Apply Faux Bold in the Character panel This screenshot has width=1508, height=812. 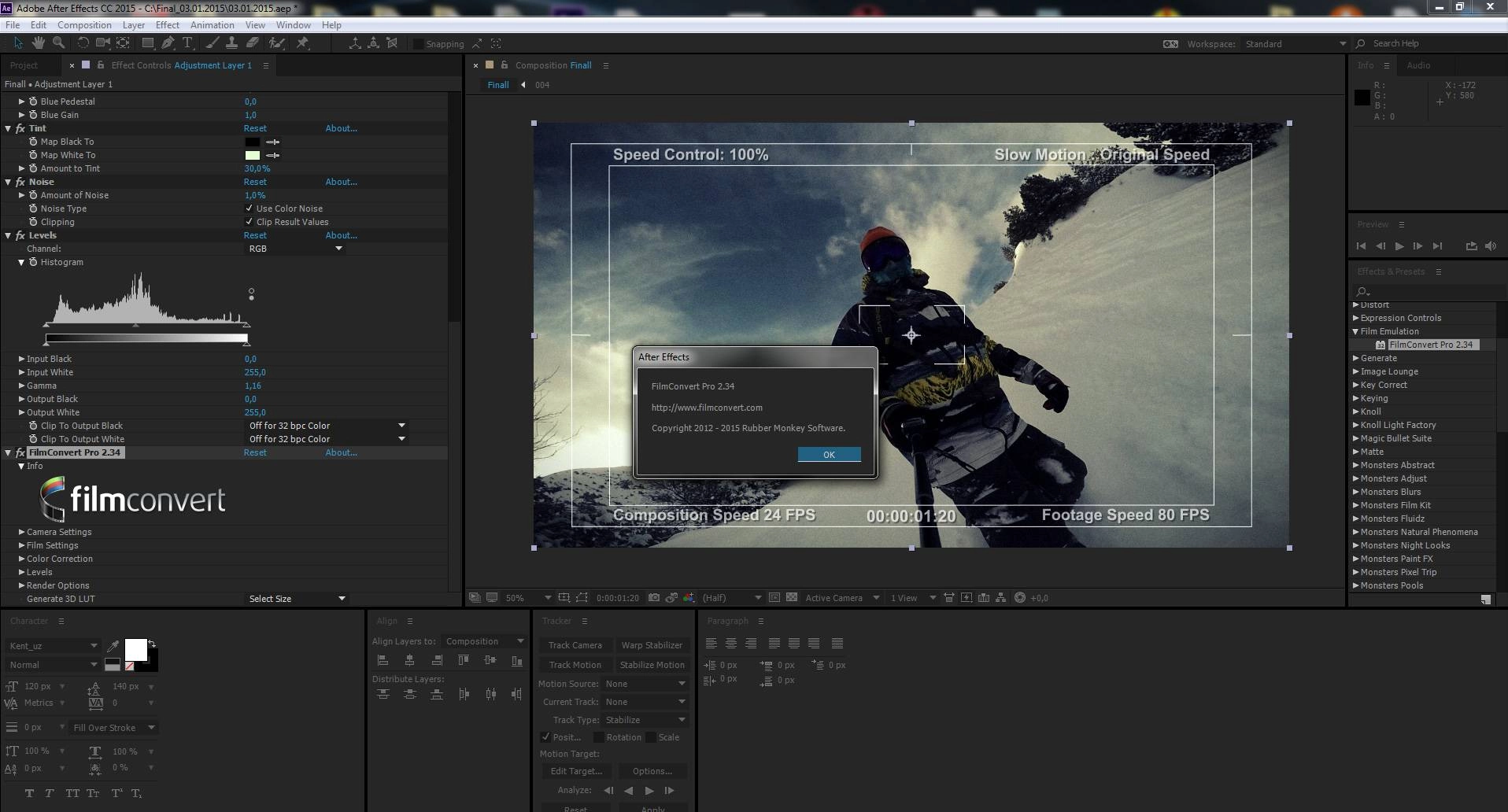(x=29, y=793)
